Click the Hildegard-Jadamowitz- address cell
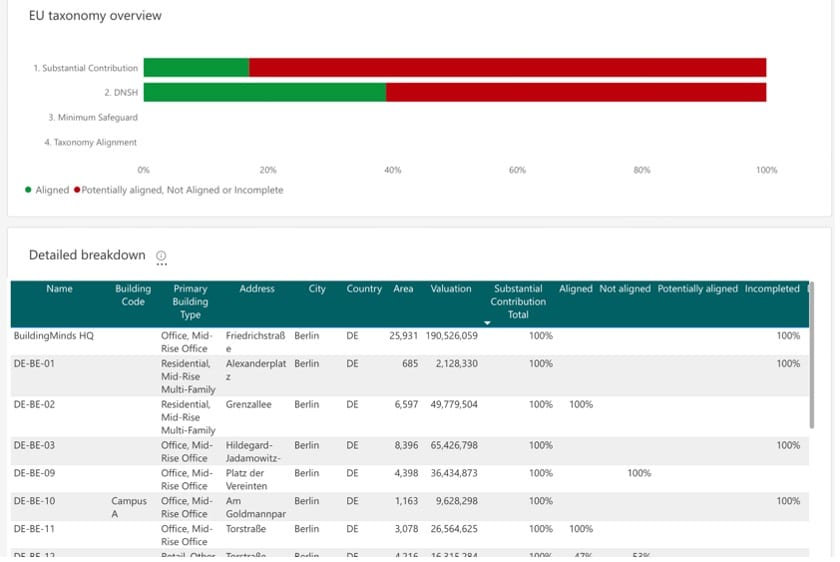The width and height of the screenshot is (840, 562). [x=252, y=452]
